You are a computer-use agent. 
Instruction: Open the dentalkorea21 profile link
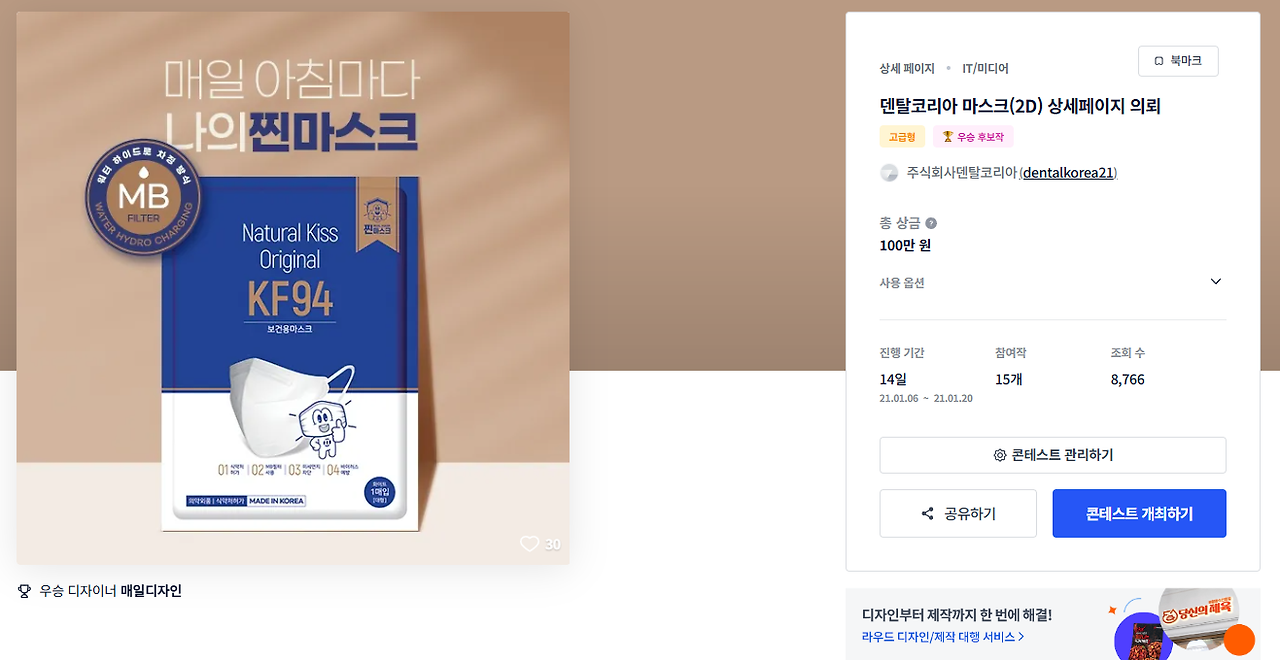(x=1068, y=173)
